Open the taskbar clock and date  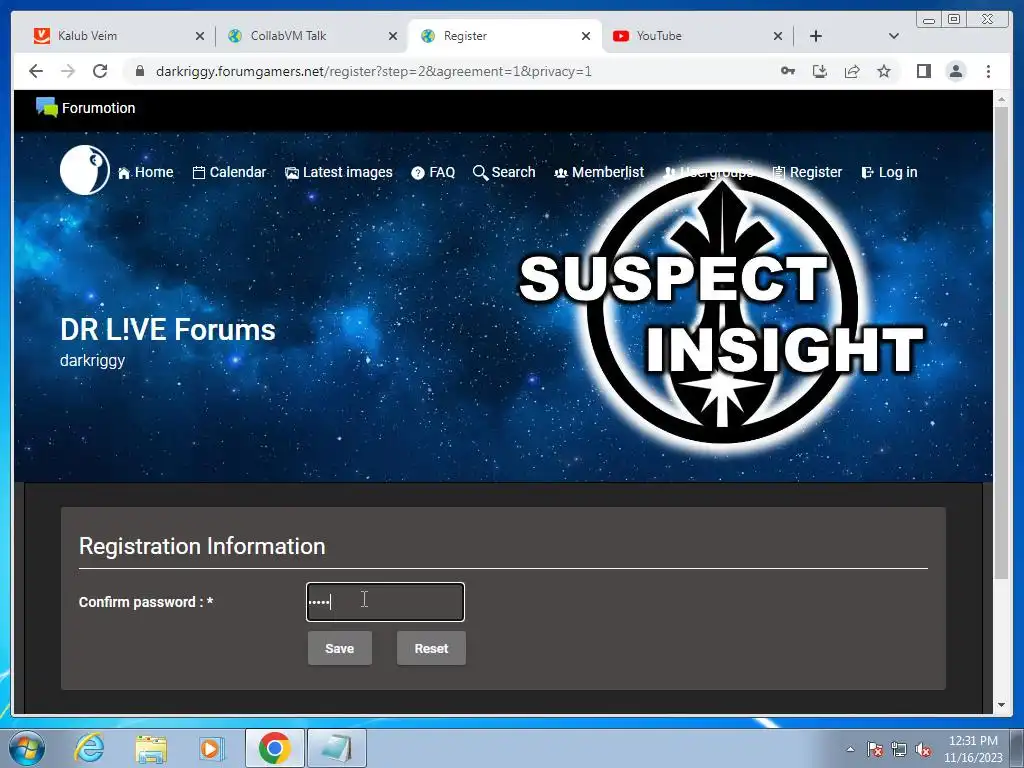pyautogui.click(x=973, y=749)
